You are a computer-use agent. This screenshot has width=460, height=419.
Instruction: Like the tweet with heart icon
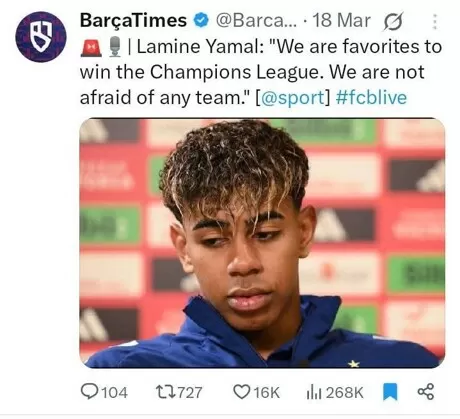pyautogui.click(x=241, y=392)
